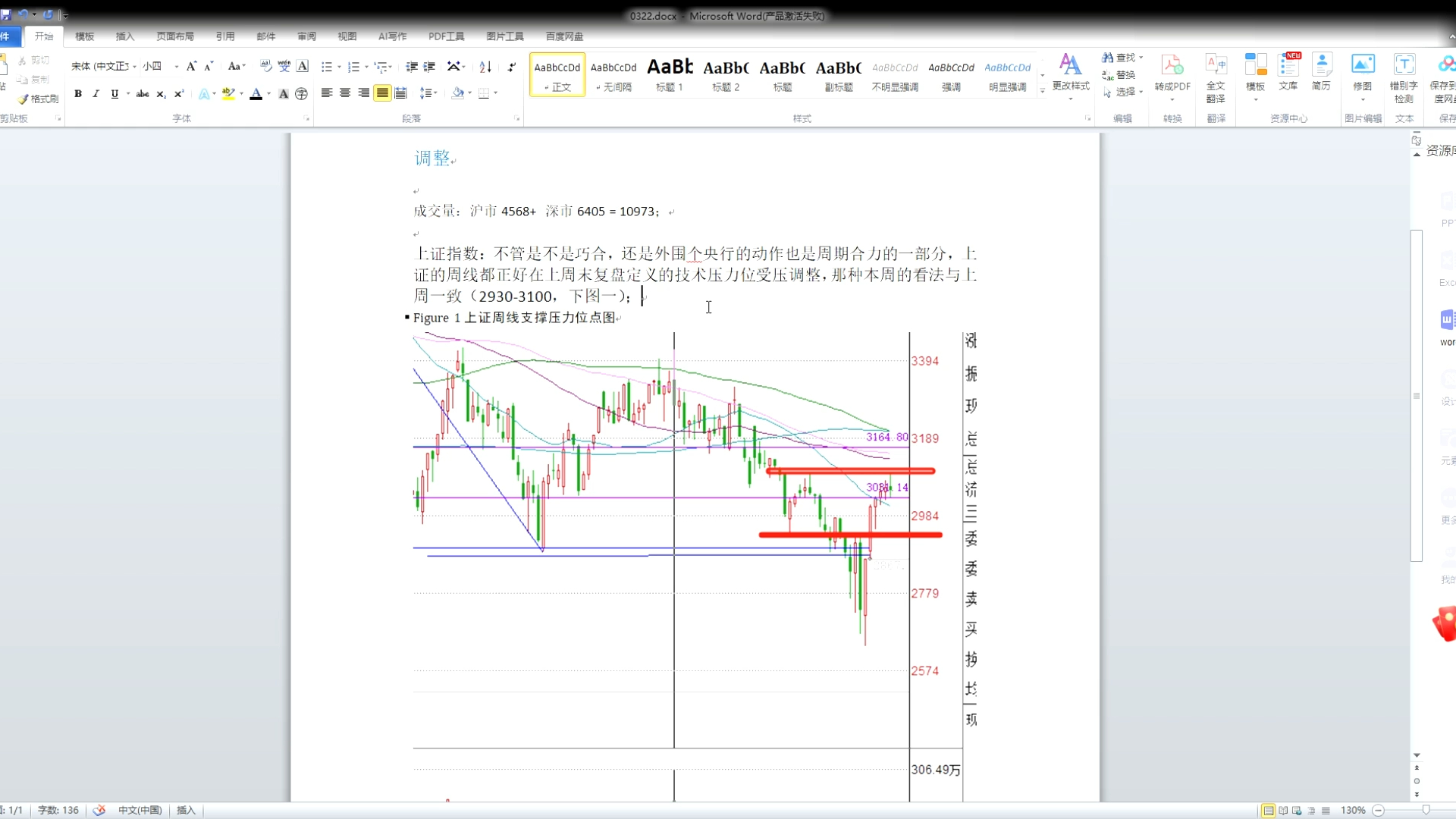
Task: Apply subscript formatting
Action: click(161, 94)
